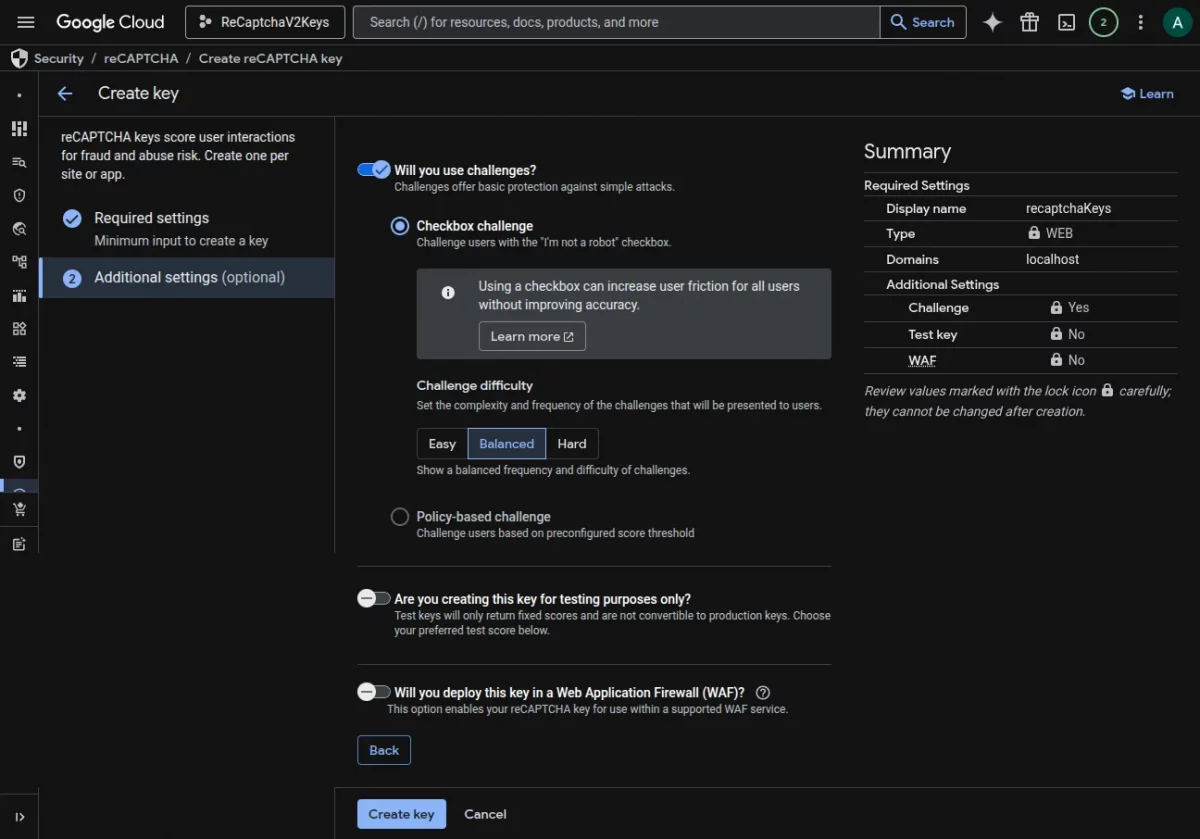This screenshot has height=839, width=1200.
Task: Open the dashboard grid icon in sidebar
Action: [19, 128]
